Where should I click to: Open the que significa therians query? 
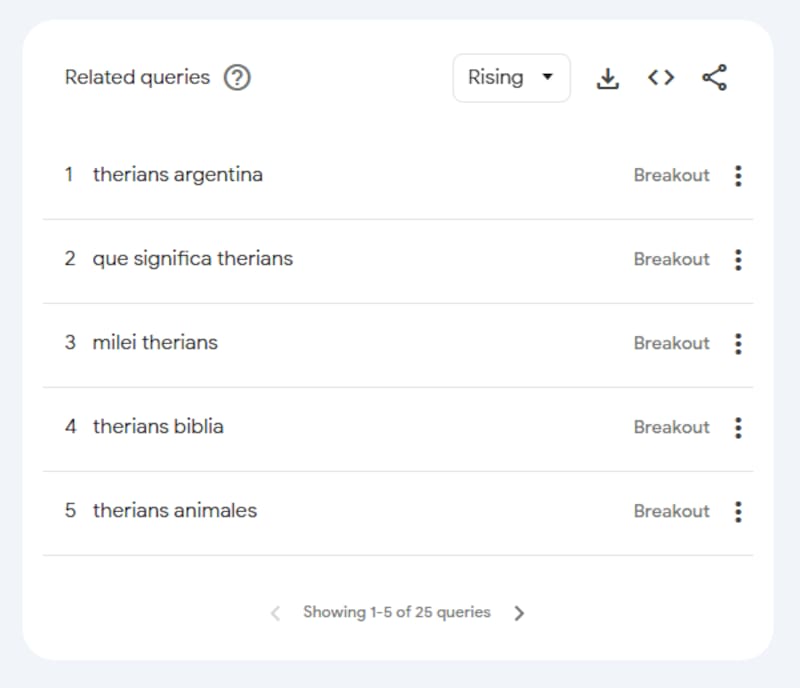(x=193, y=259)
